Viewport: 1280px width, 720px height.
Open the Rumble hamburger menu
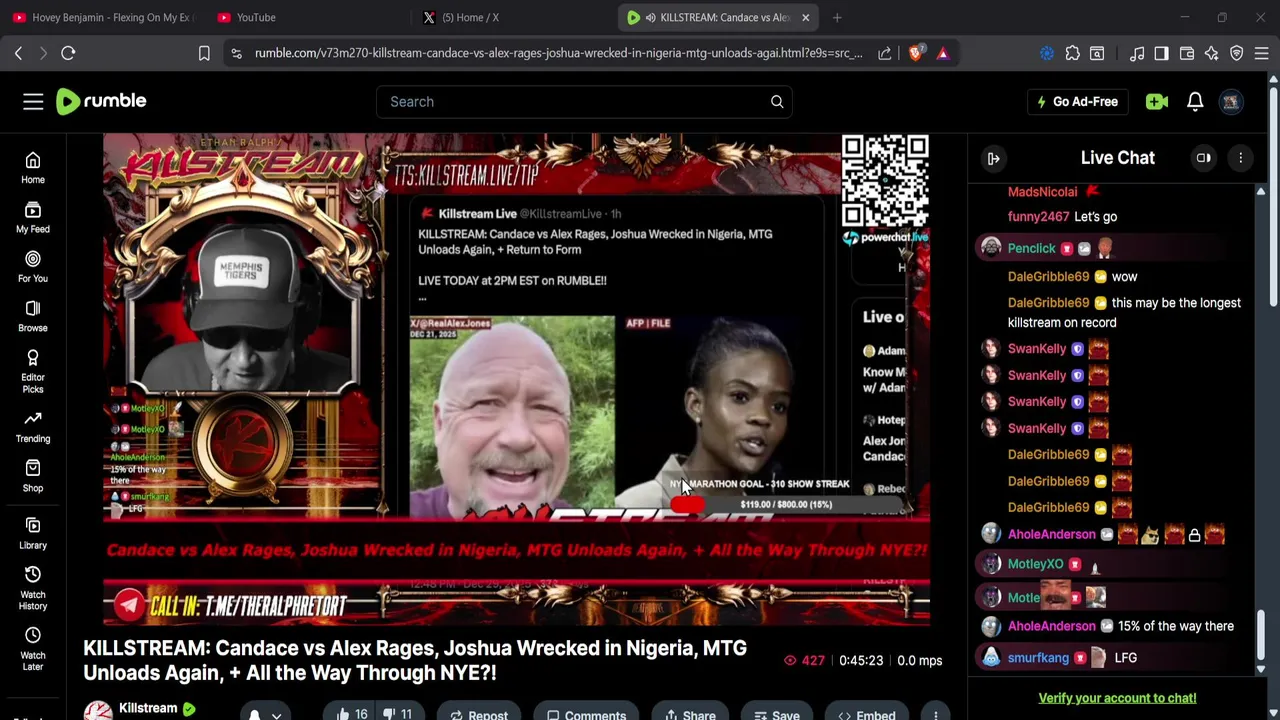[x=33, y=101]
